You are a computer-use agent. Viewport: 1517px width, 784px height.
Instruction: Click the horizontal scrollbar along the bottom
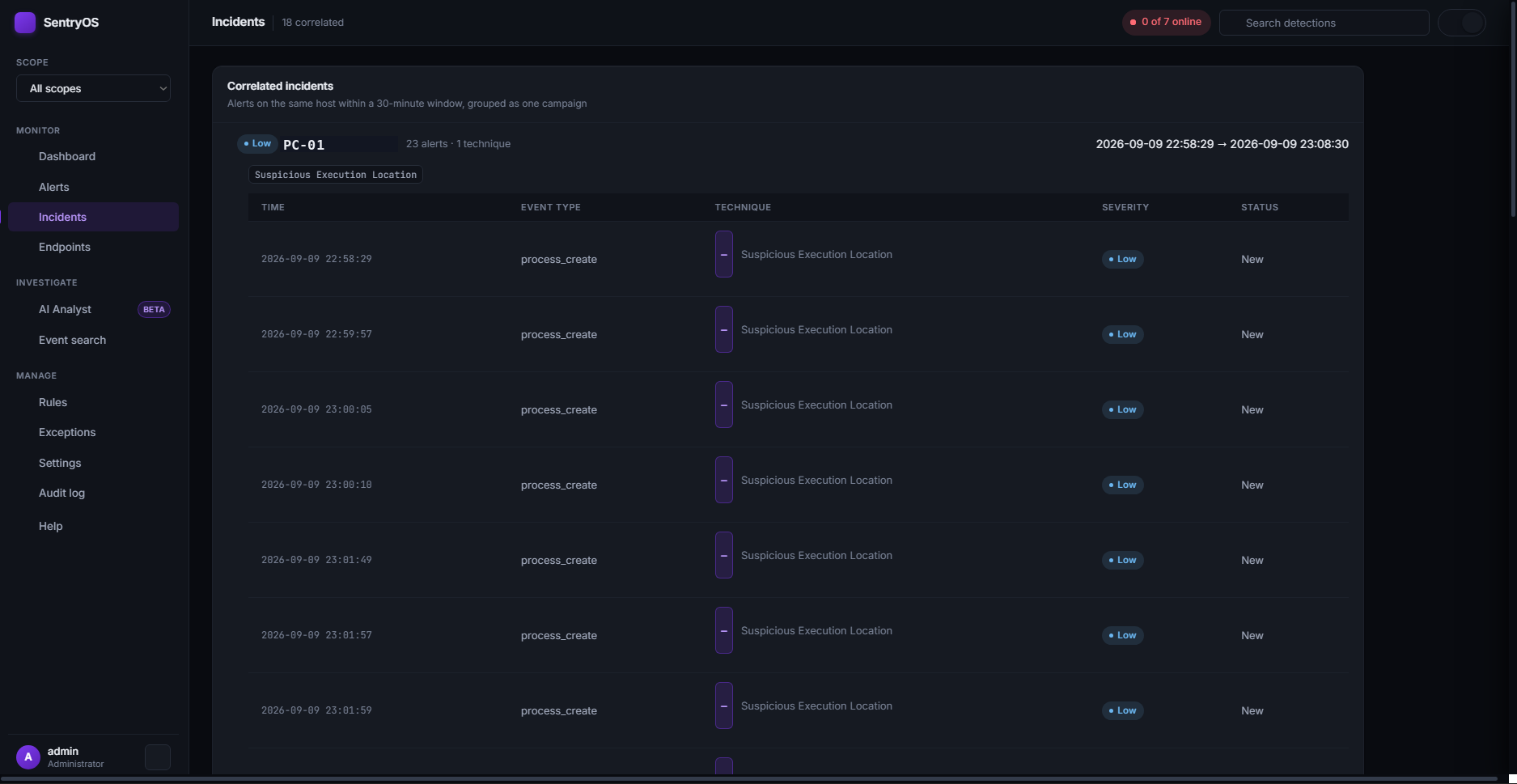pos(748,779)
